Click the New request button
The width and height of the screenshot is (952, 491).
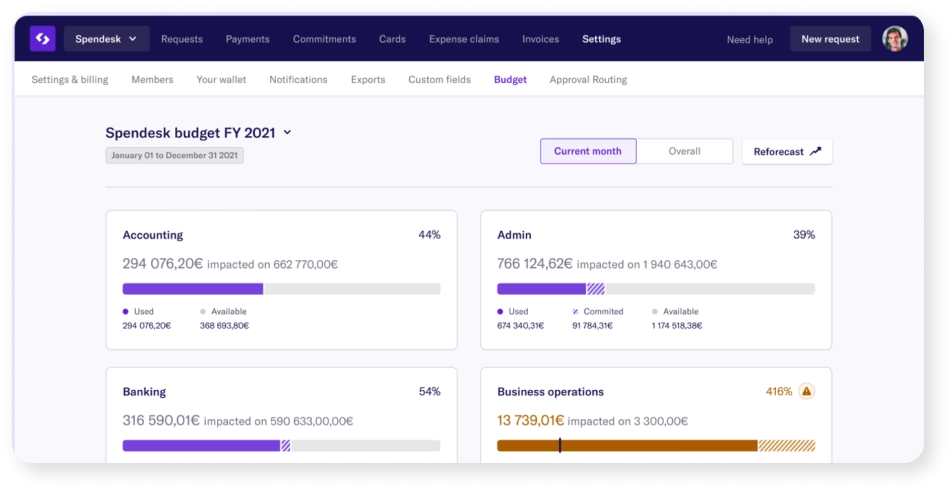(x=830, y=39)
